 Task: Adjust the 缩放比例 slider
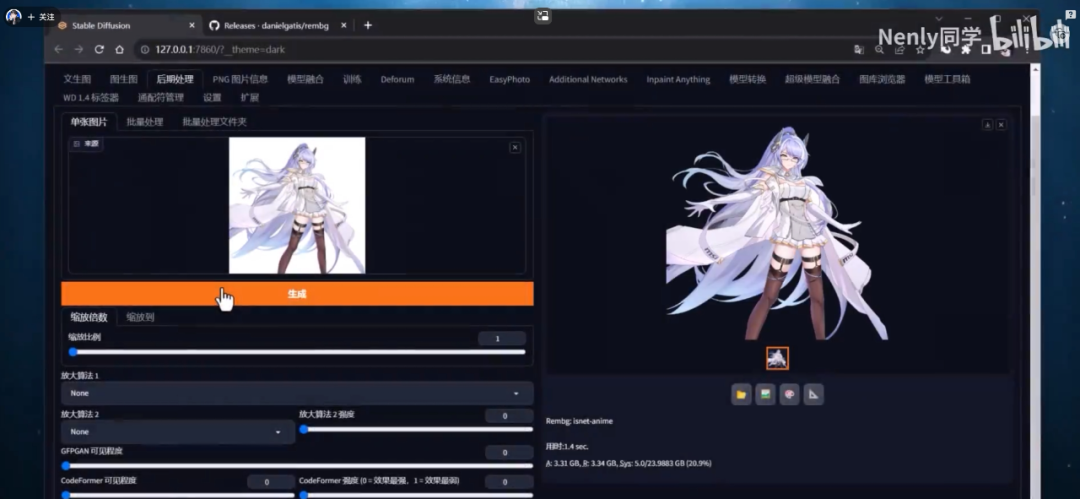298,352
